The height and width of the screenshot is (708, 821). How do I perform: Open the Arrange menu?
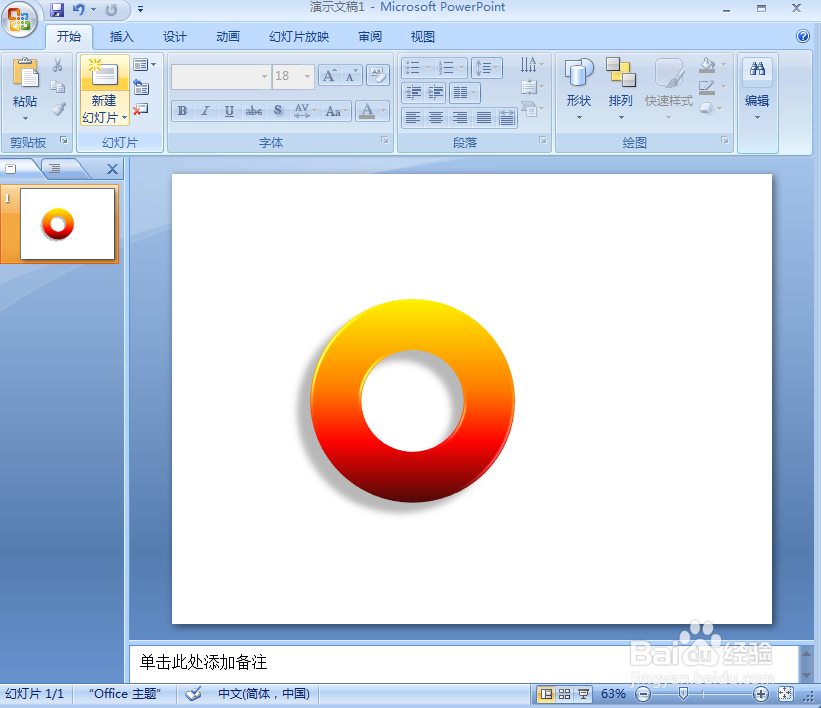(621, 89)
